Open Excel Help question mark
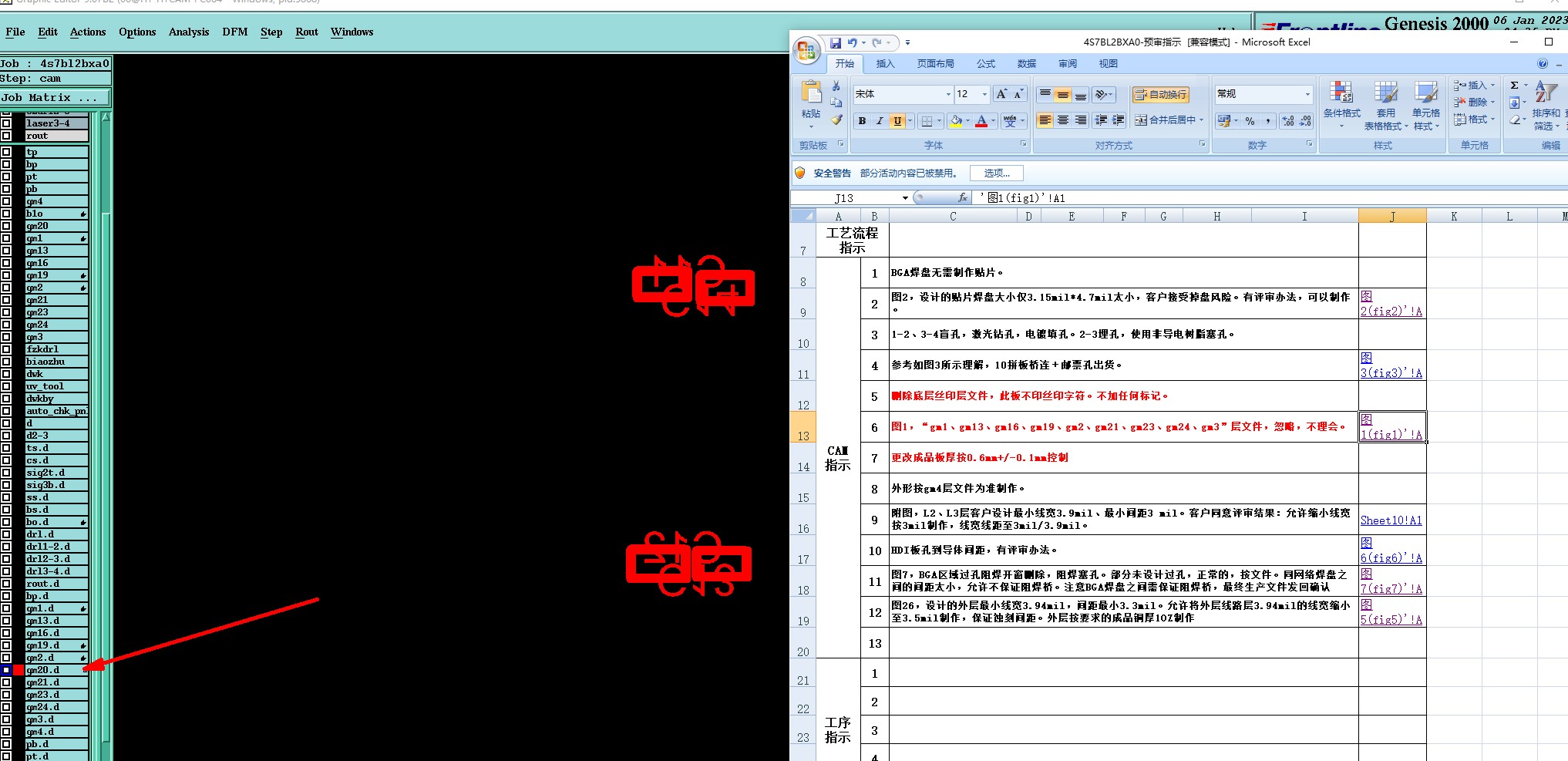The width and height of the screenshot is (1568, 761). (x=1542, y=64)
